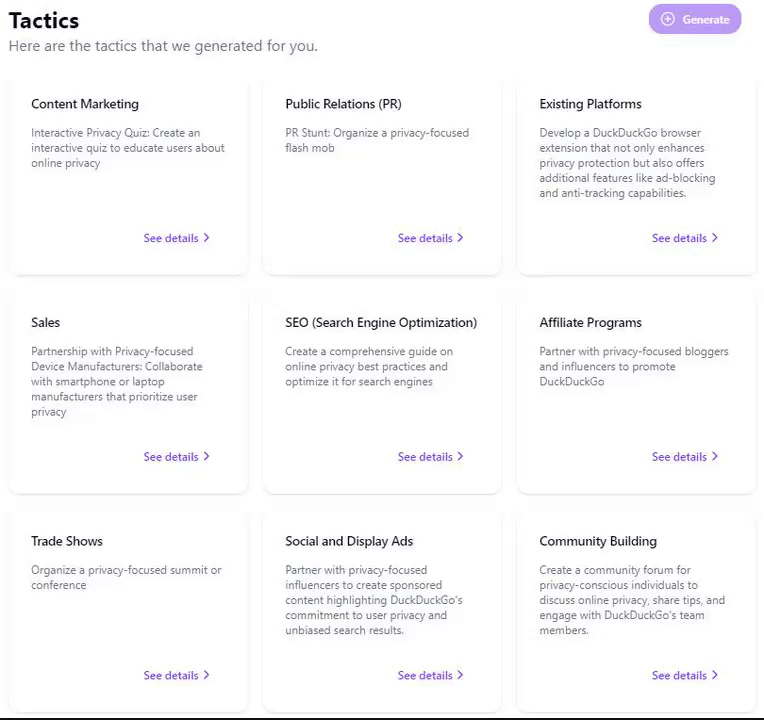Screen dimensions: 764x720
Task: Click chevron arrow on Content Marketing card
Action: (x=207, y=238)
